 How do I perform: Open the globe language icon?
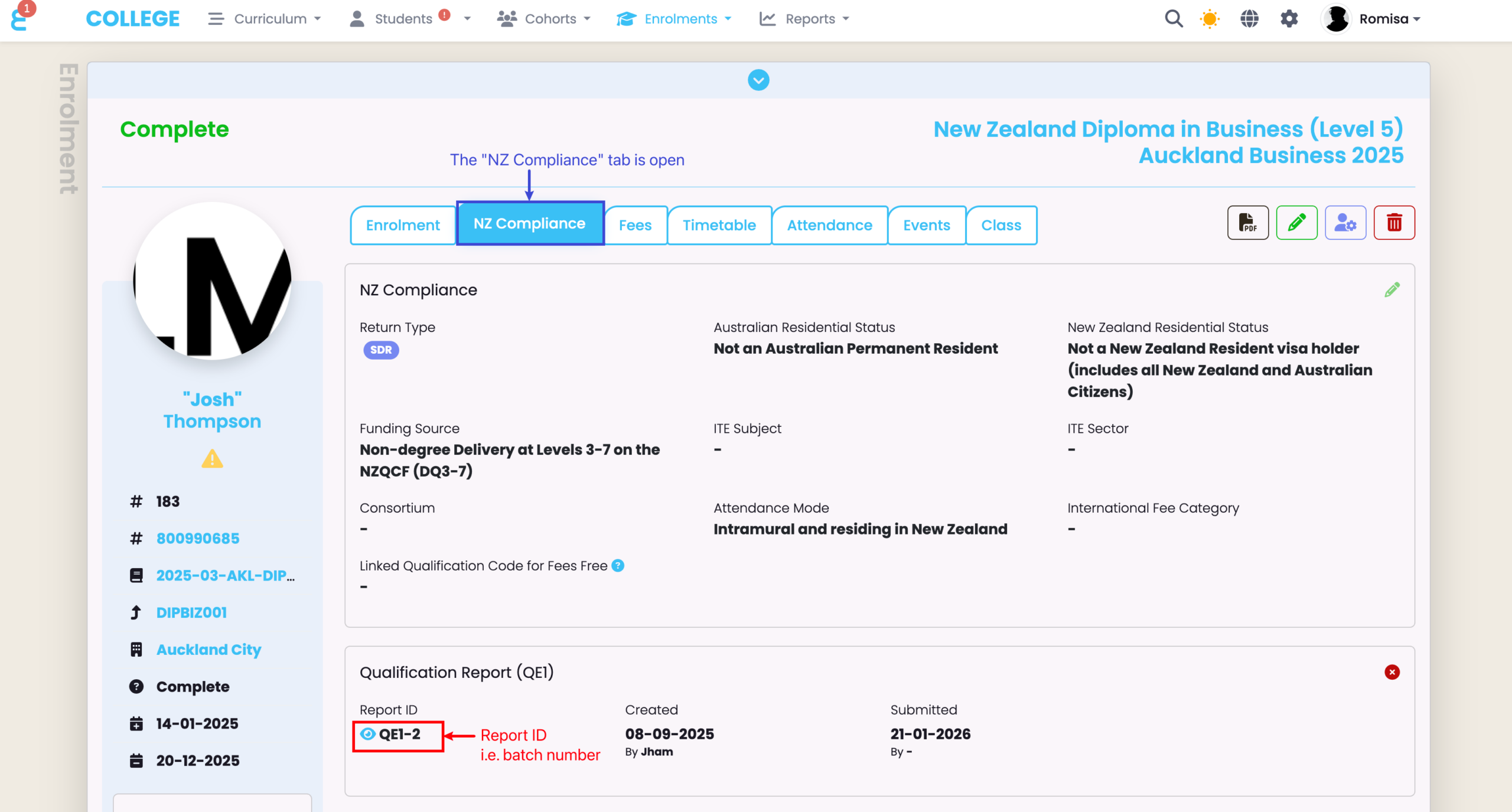pyautogui.click(x=1249, y=19)
